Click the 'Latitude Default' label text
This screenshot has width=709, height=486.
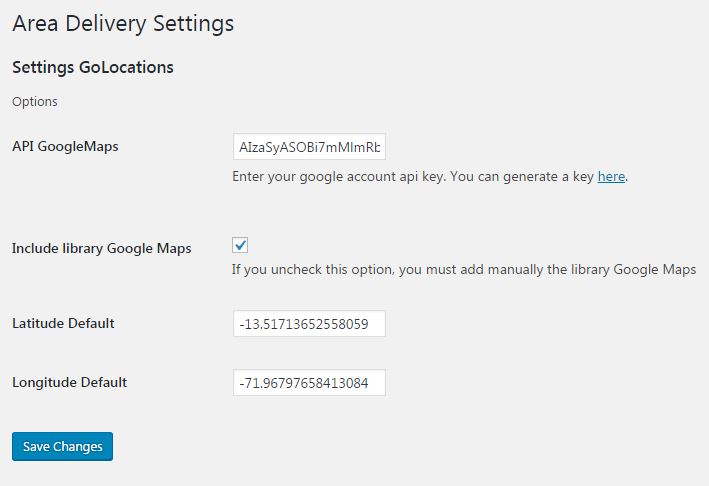63,323
